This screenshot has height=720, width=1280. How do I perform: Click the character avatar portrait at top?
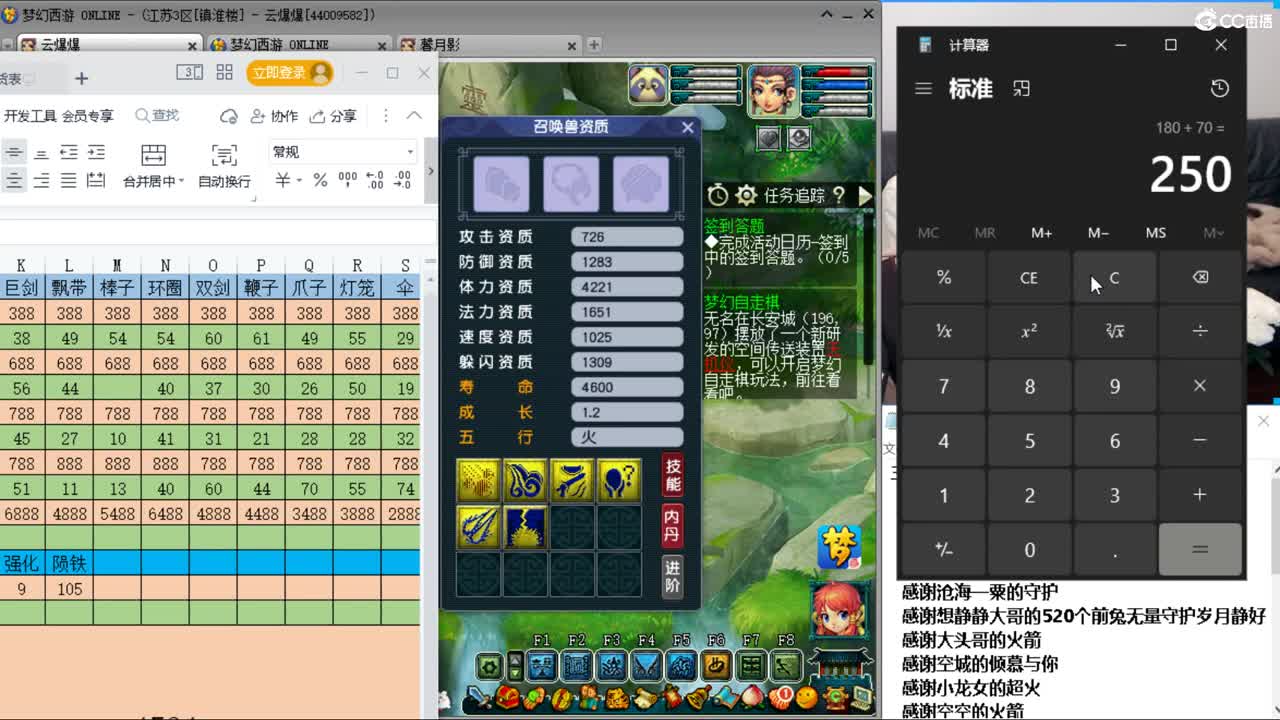point(773,90)
